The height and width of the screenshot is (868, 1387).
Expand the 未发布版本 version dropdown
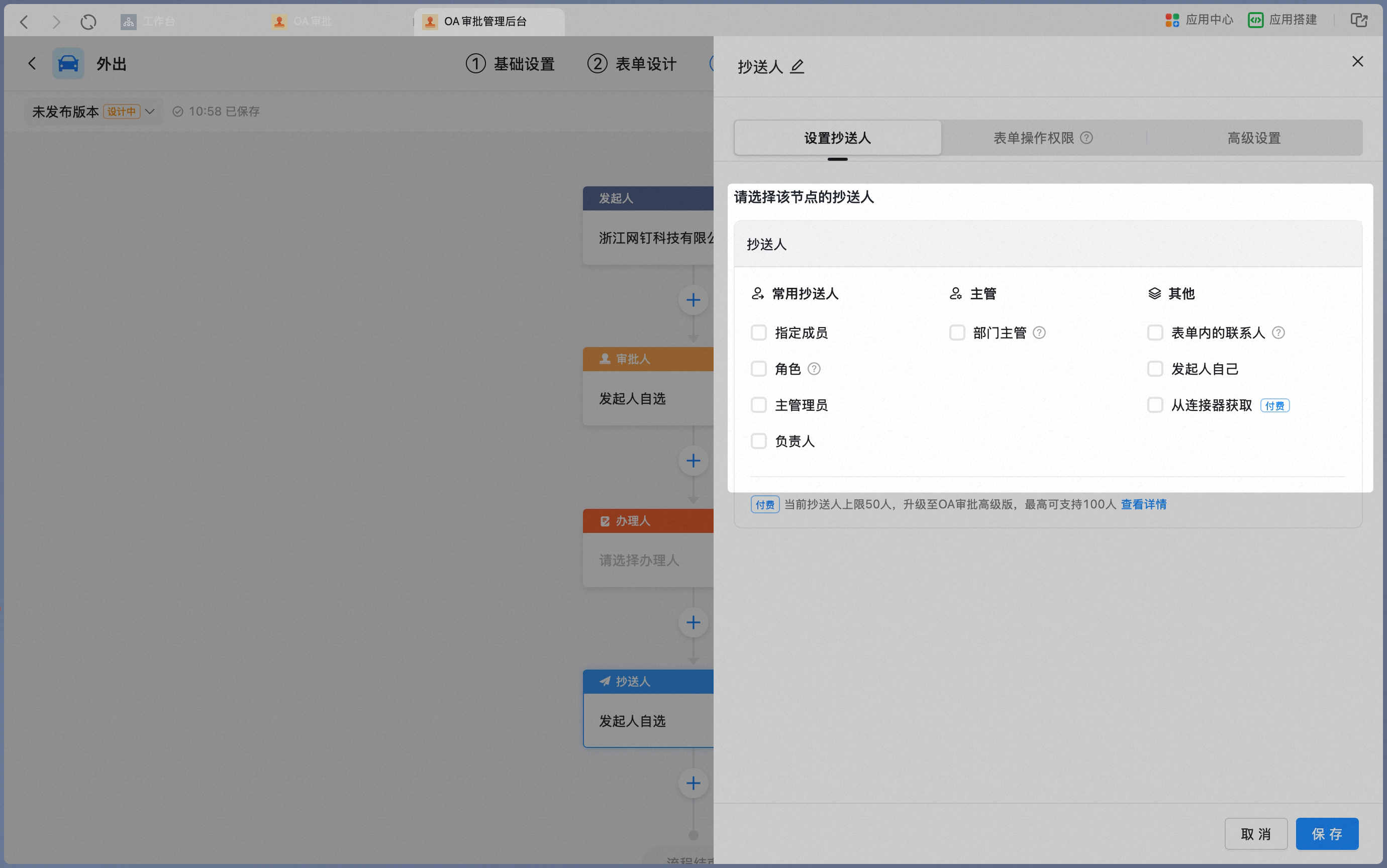93,112
